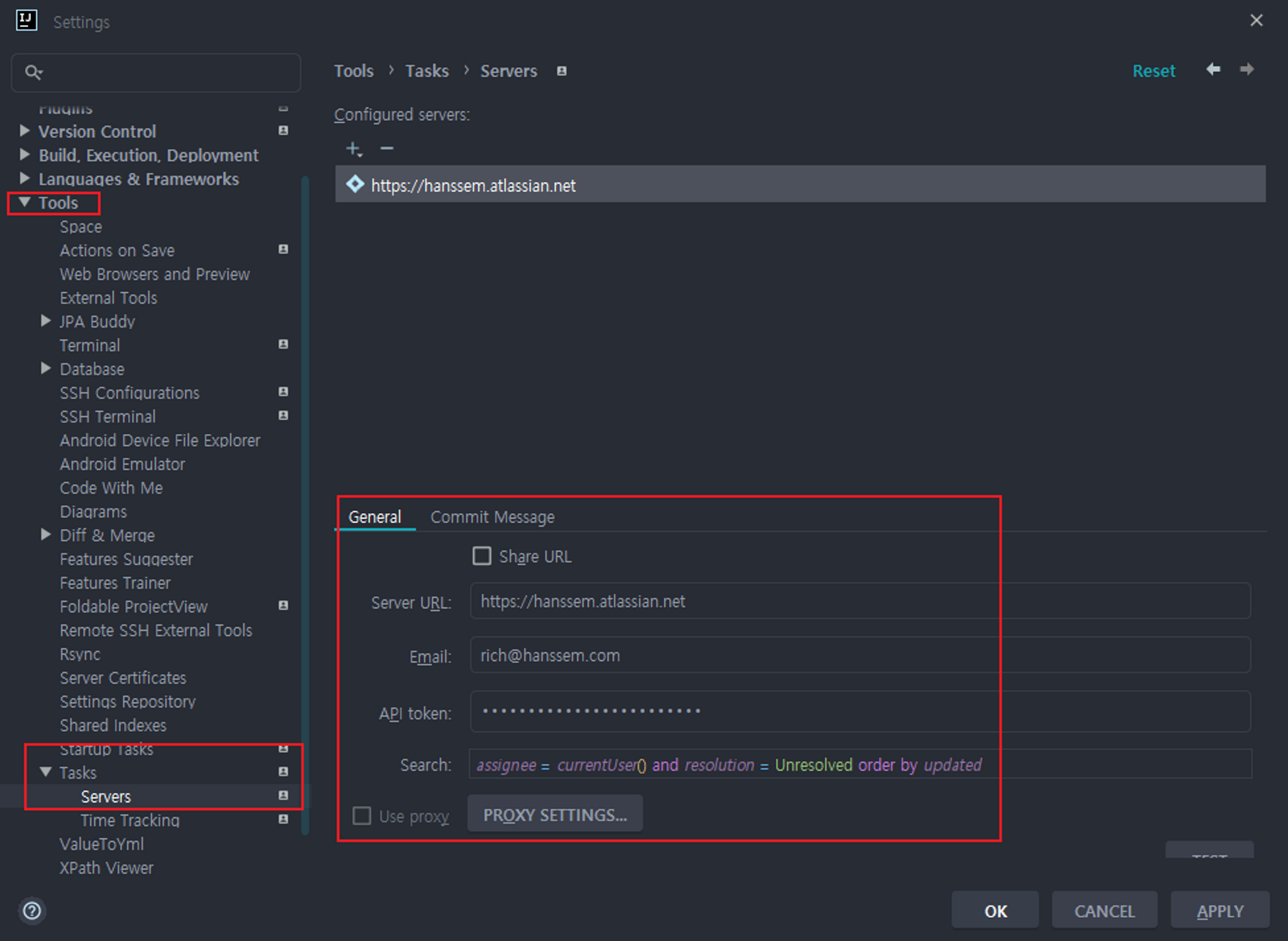This screenshot has width=1288, height=941.
Task: Select the General tab
Action: [375, 517]
